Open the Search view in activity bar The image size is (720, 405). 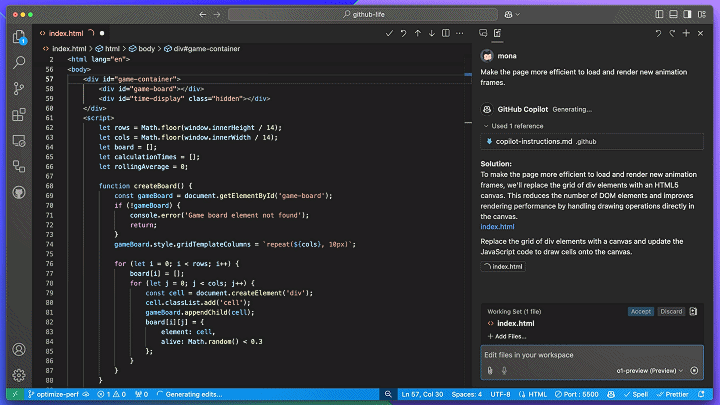click(19, 63)
